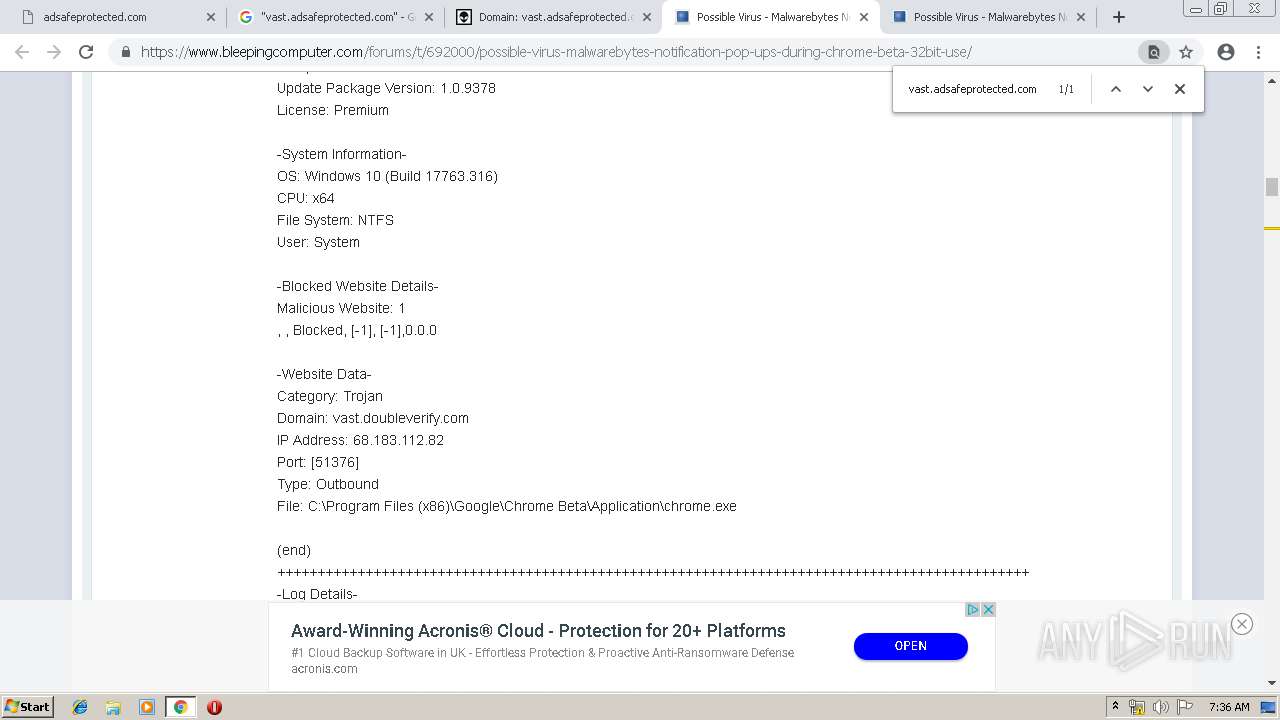Viewport: 1280px width, 720px height.
Task: Jump to previous find result
Action: tap(1116, 89)
